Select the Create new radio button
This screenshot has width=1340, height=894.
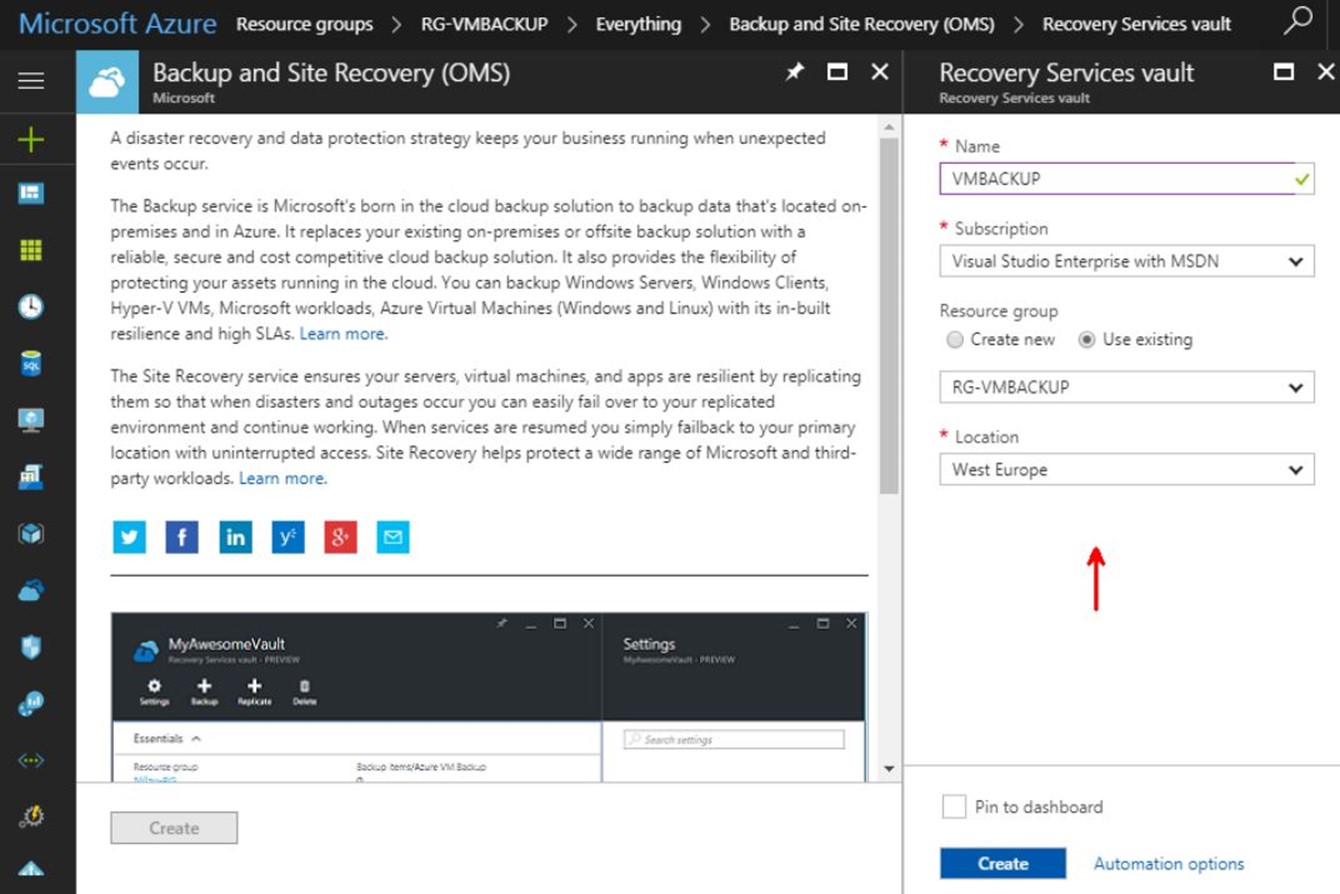(955, 340)
